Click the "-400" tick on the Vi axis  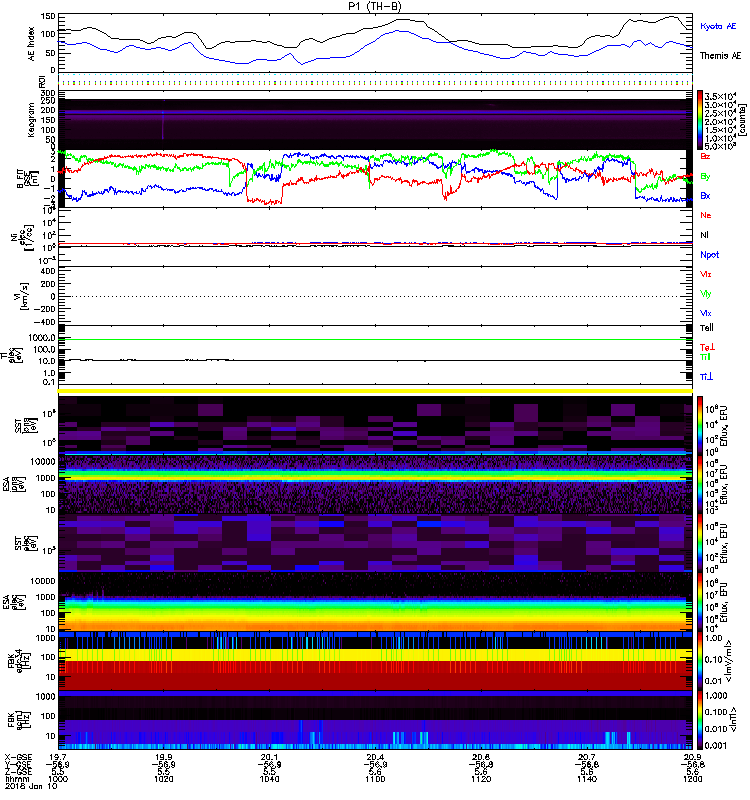pos(45,322)
